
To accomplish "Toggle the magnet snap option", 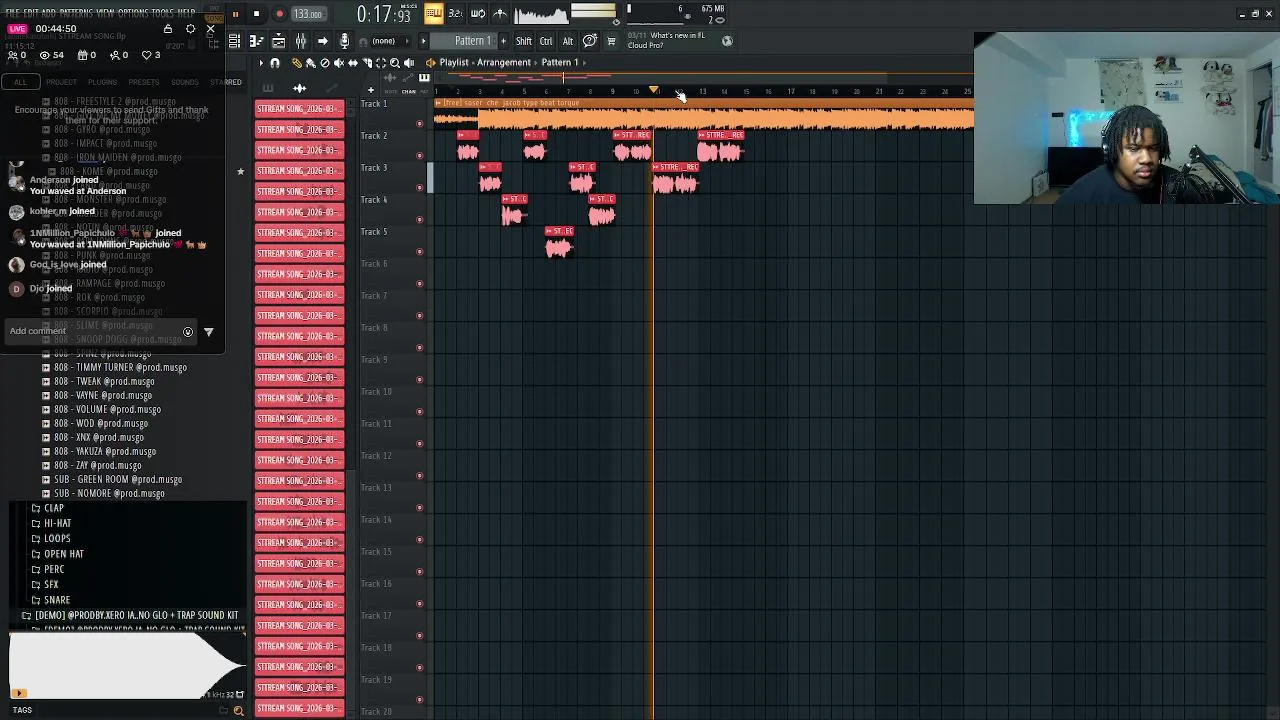I will 274,62.
